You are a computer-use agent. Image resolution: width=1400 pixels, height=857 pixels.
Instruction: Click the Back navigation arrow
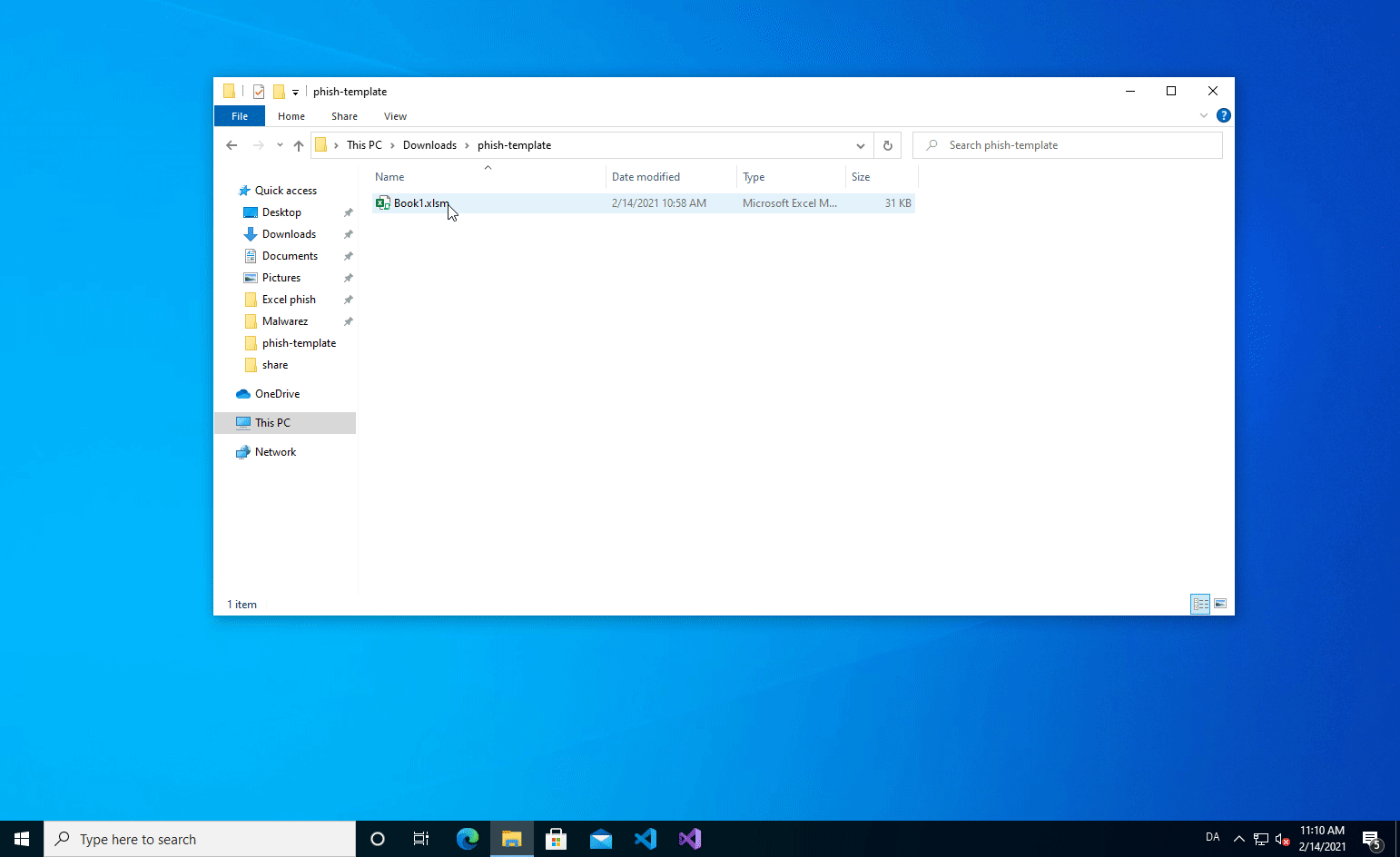232,145
